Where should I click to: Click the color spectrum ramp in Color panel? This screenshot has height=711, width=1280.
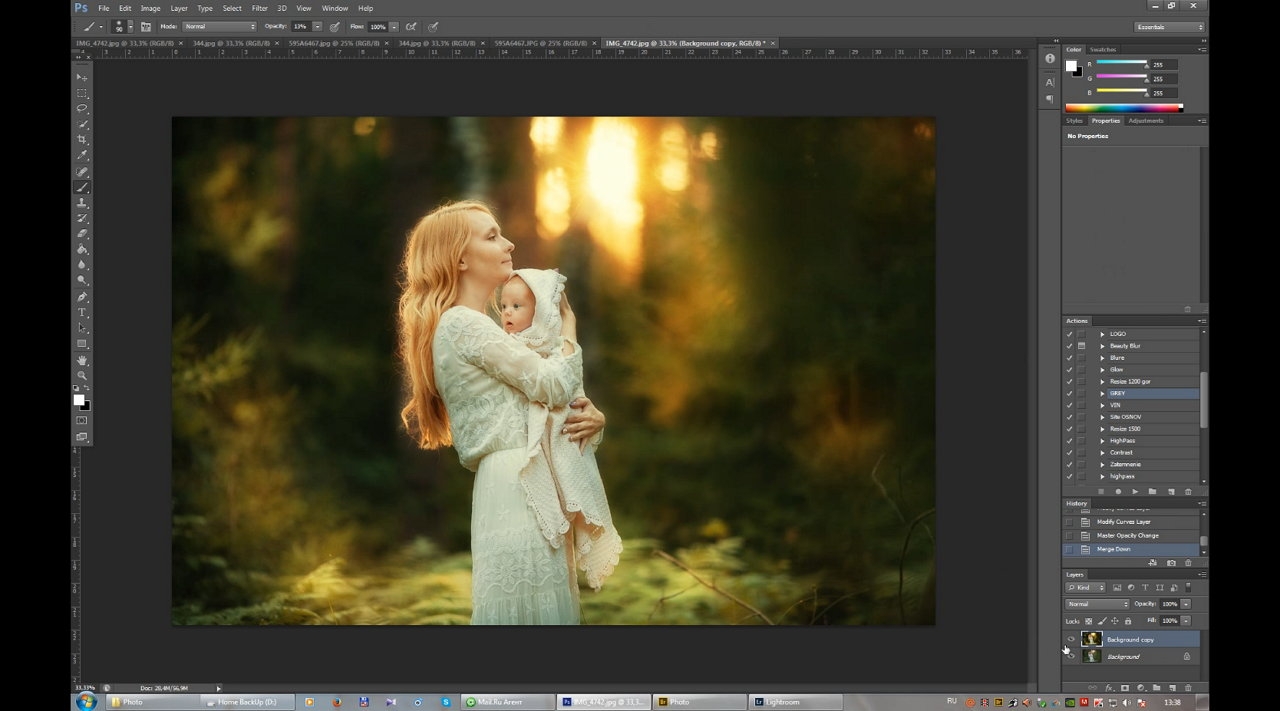point(1124,108)
